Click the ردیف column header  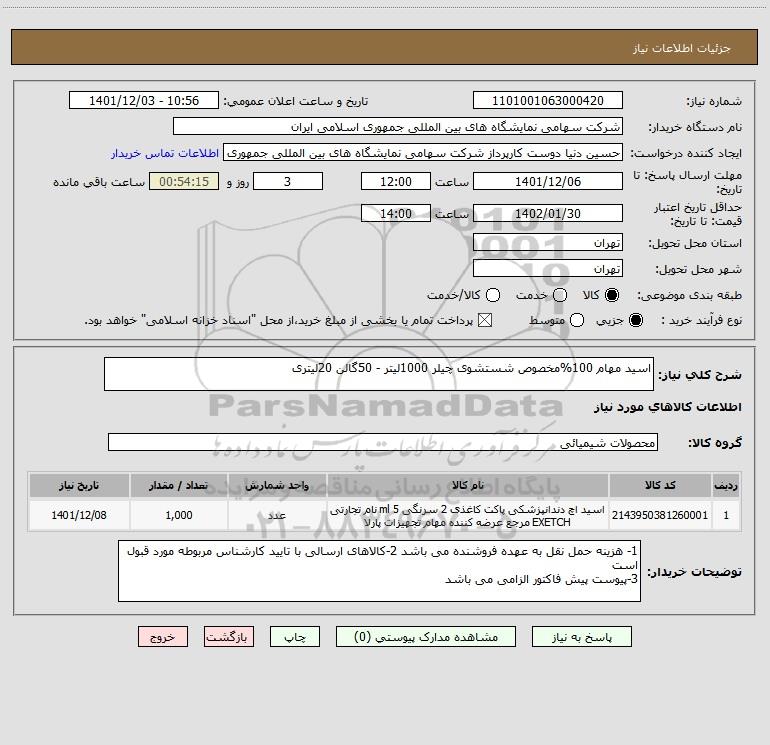point(726,485)
